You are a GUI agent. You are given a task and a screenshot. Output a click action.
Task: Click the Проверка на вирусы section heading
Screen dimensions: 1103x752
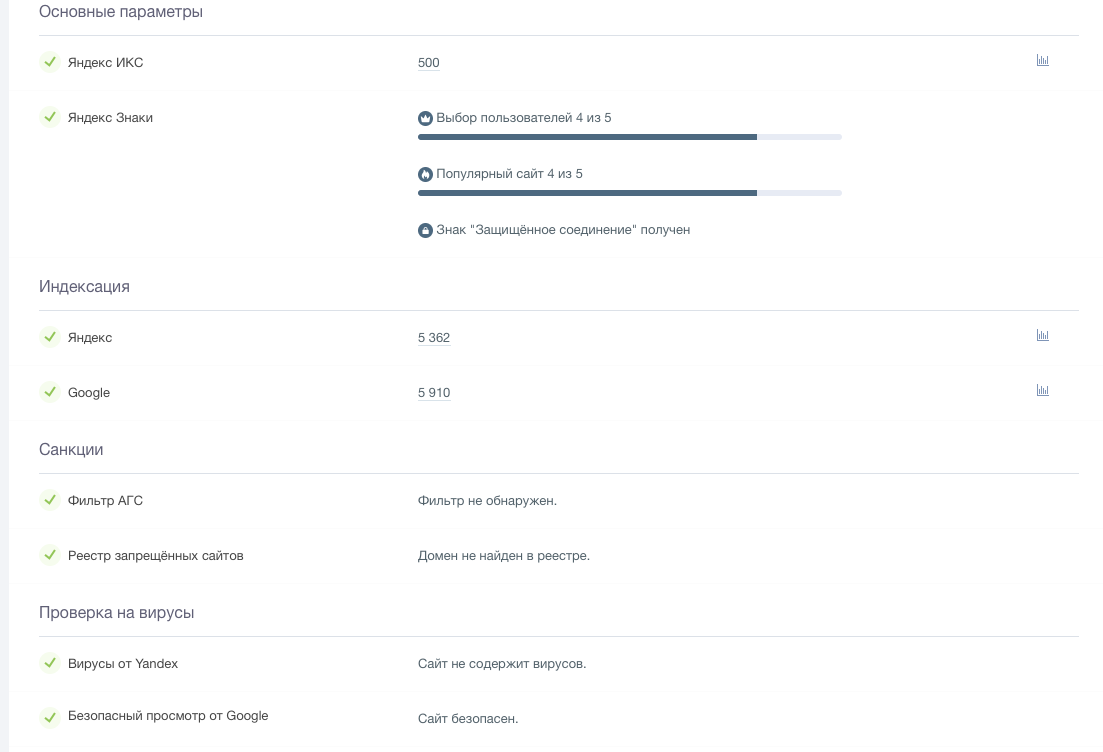pyautogui.click(x=117, y=613)
